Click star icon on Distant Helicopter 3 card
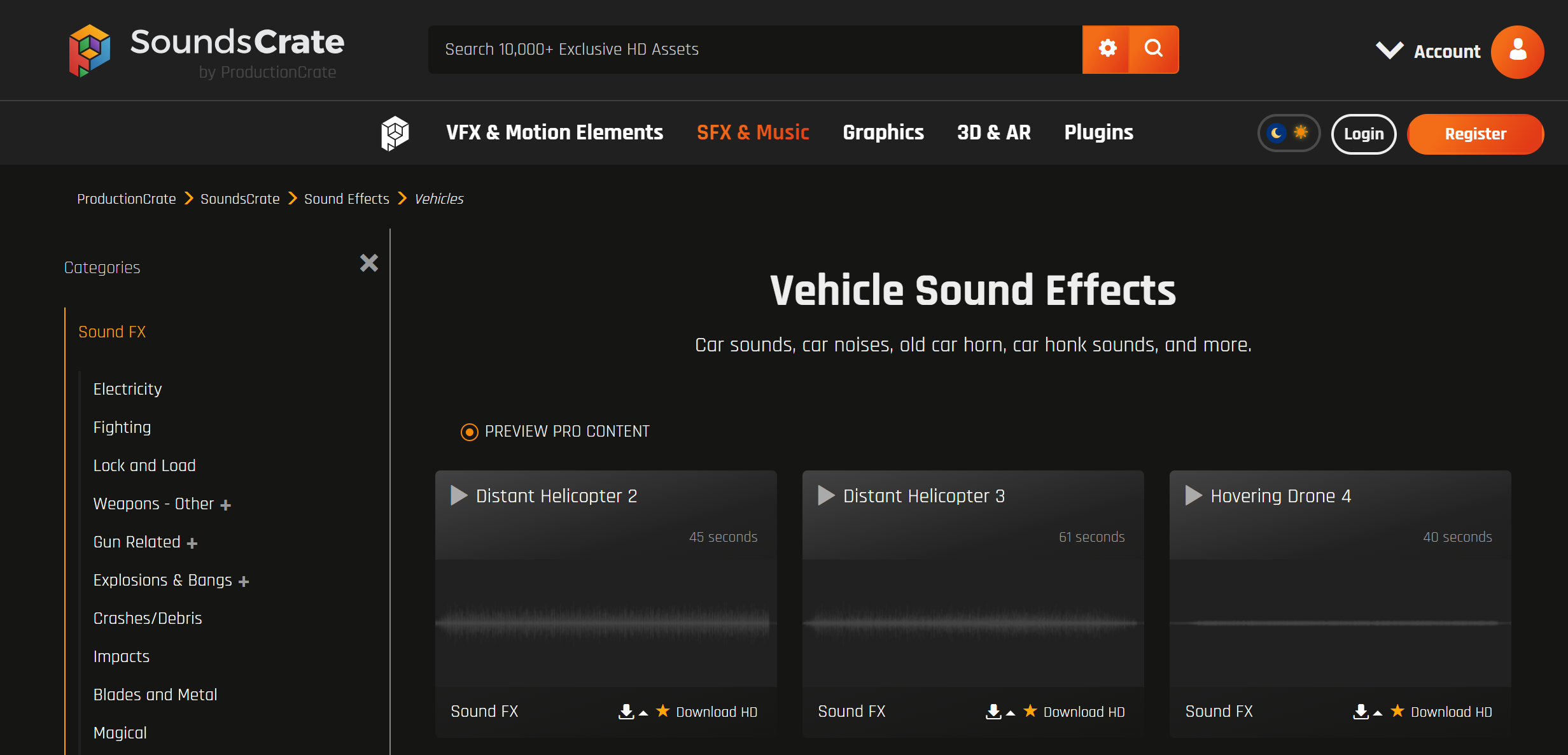The width and height of the screenshot is (1568, 755). point(1030,710)
